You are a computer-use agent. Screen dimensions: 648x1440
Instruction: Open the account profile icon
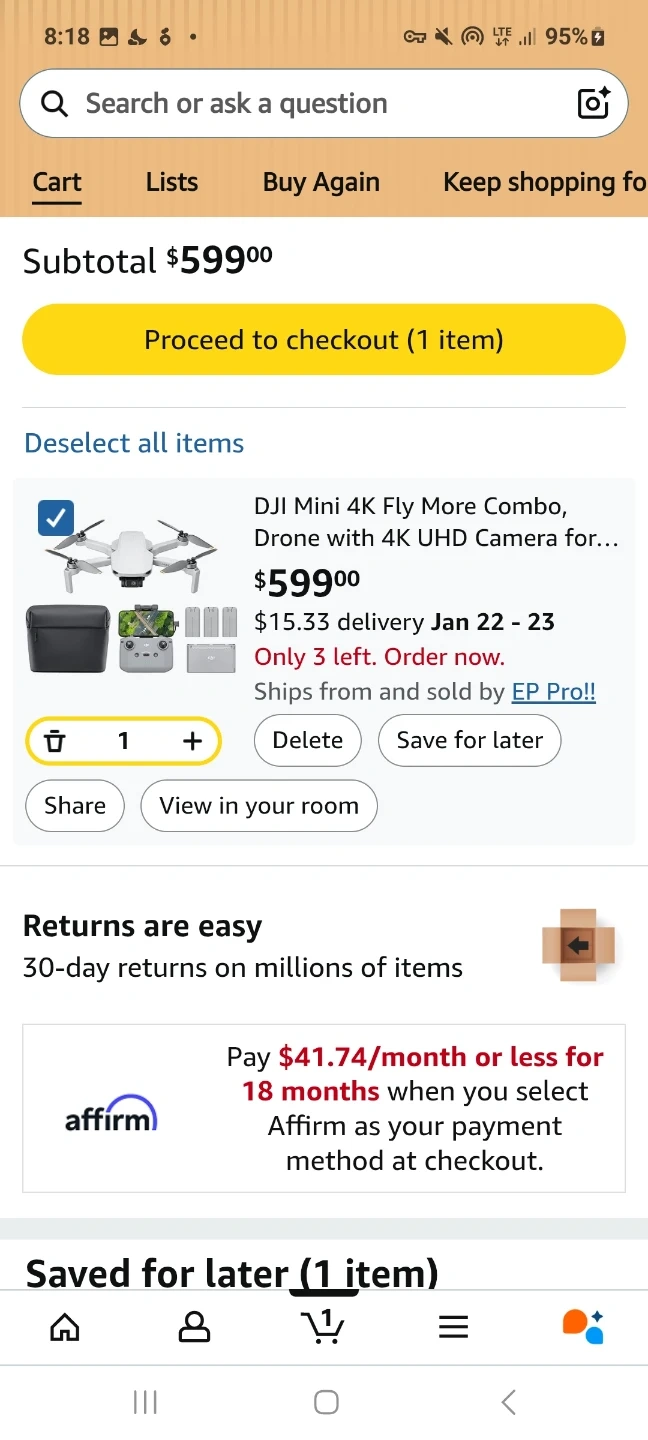[x=194, y=1327]
